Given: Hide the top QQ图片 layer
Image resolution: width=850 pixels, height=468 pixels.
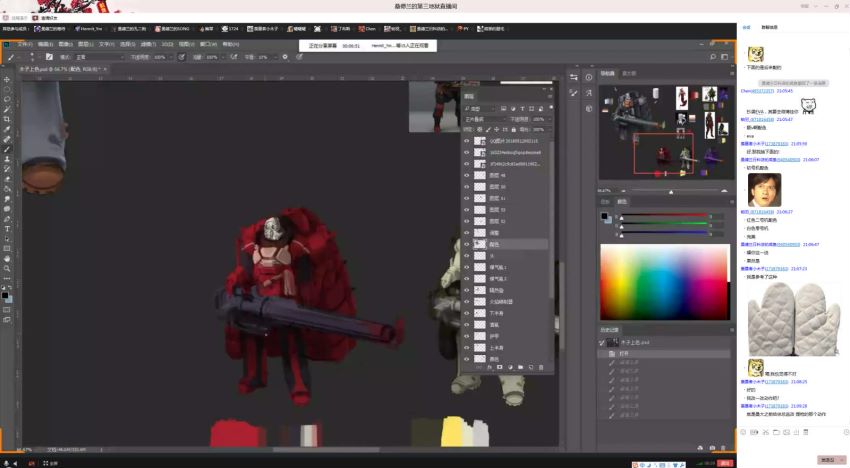Looking at the screenshot, I should pos(466,141).
